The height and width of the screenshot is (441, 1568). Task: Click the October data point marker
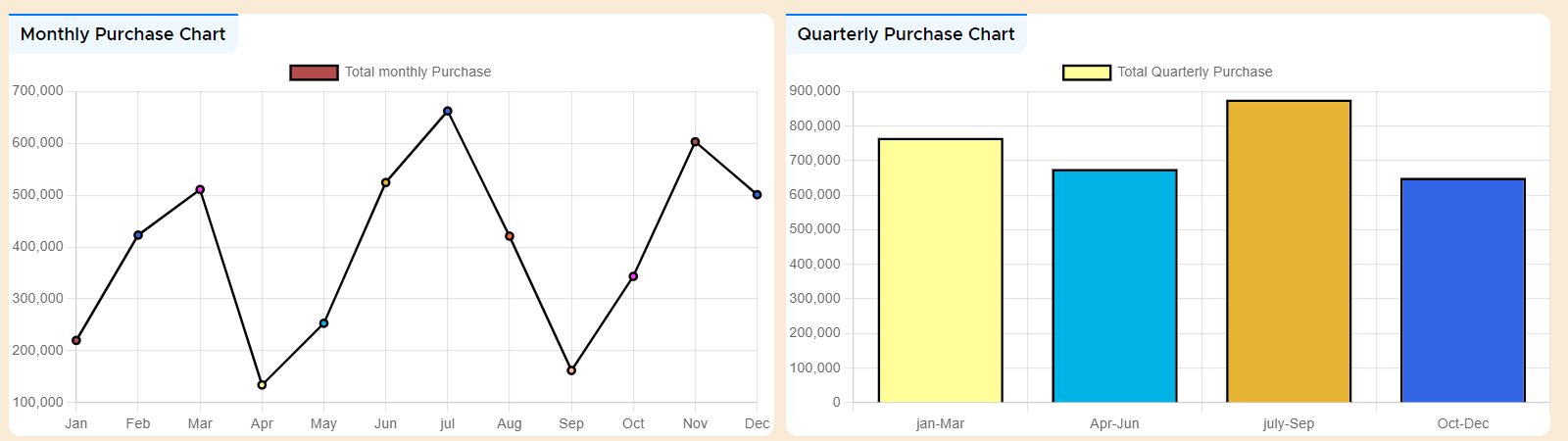click(633, 276)
